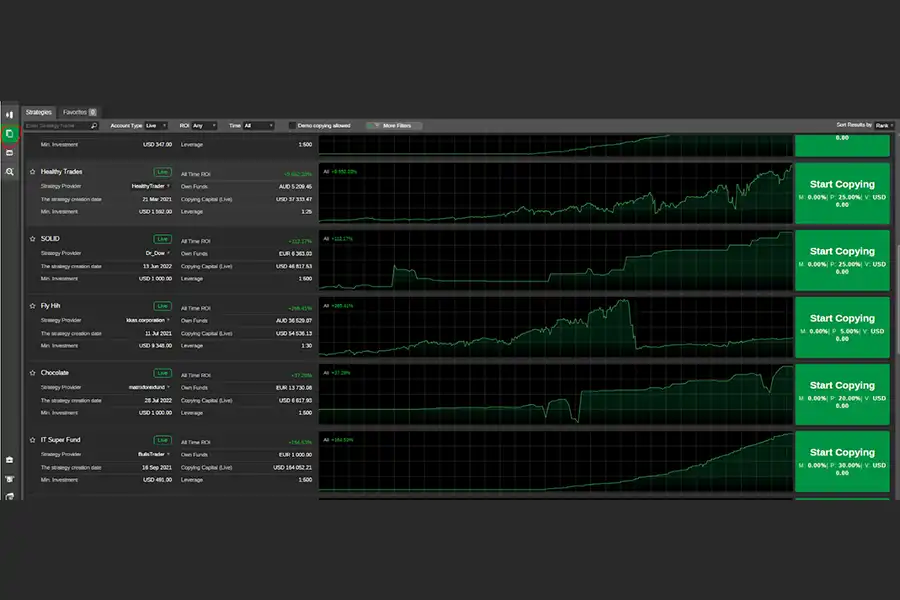Open the Sort Results by Rank dropdown
This screenshot has height=600, width=900.
click(885, 125)
